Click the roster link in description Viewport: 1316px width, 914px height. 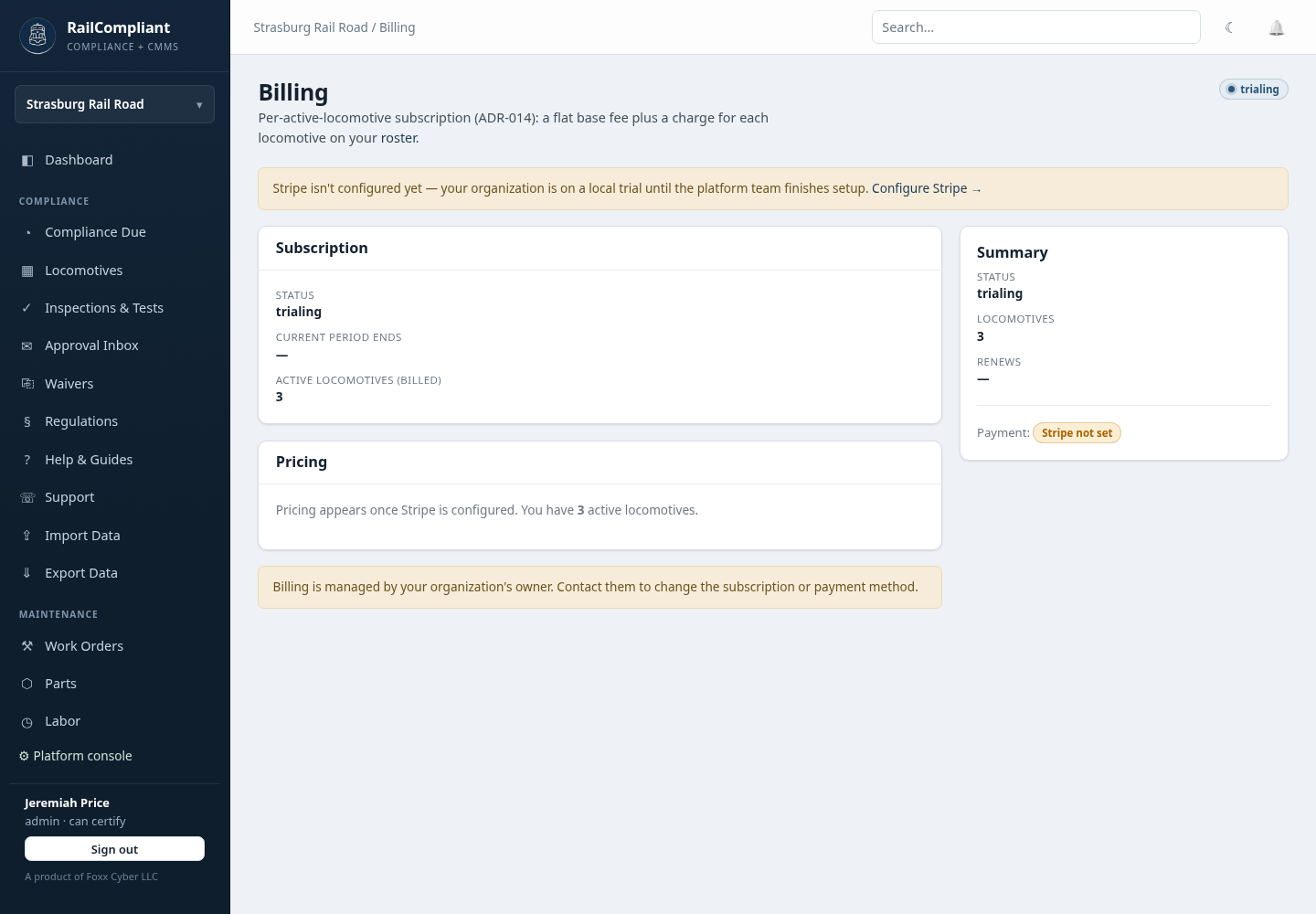click(x=399, y=138)
